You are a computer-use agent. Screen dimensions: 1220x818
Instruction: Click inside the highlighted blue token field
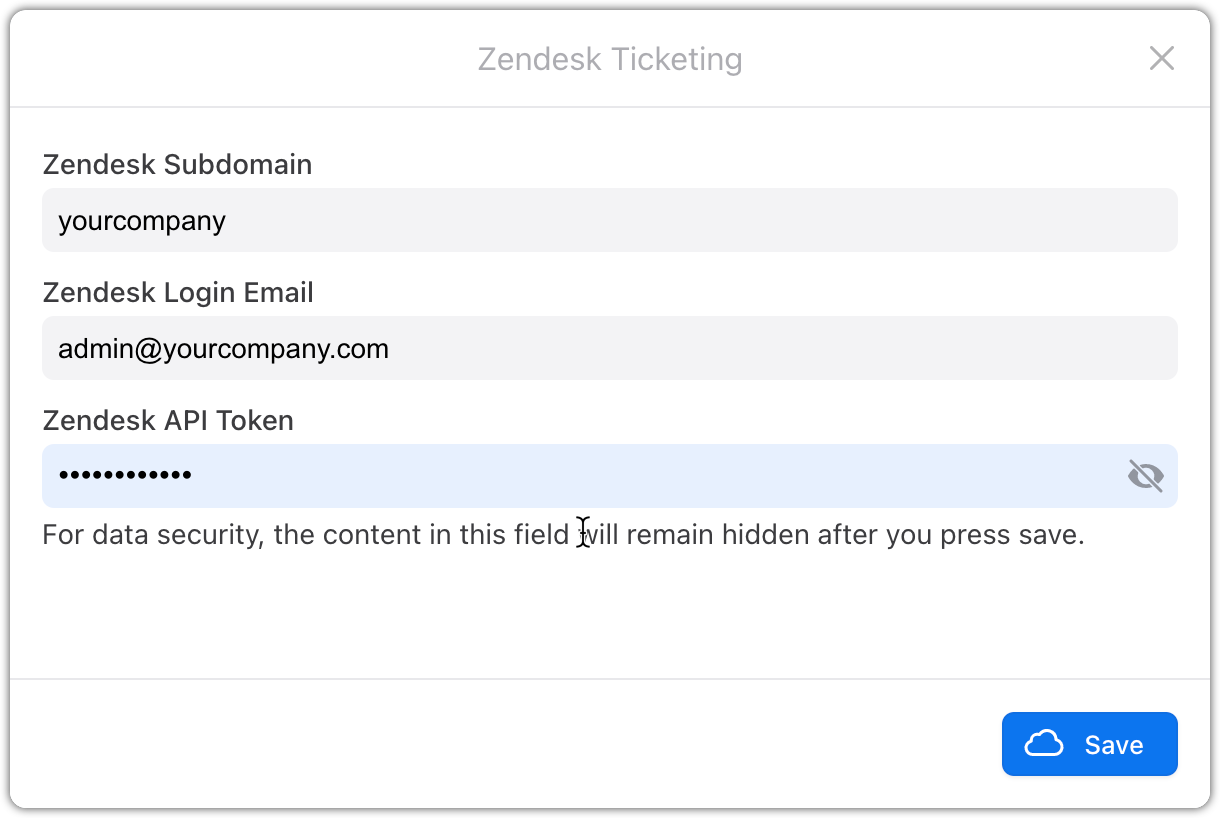(500, 476)
